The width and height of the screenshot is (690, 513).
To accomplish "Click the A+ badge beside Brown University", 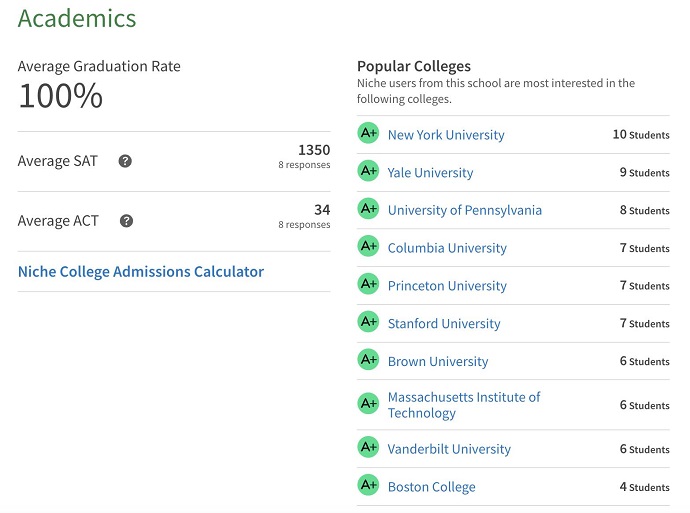I will point(369,360).
